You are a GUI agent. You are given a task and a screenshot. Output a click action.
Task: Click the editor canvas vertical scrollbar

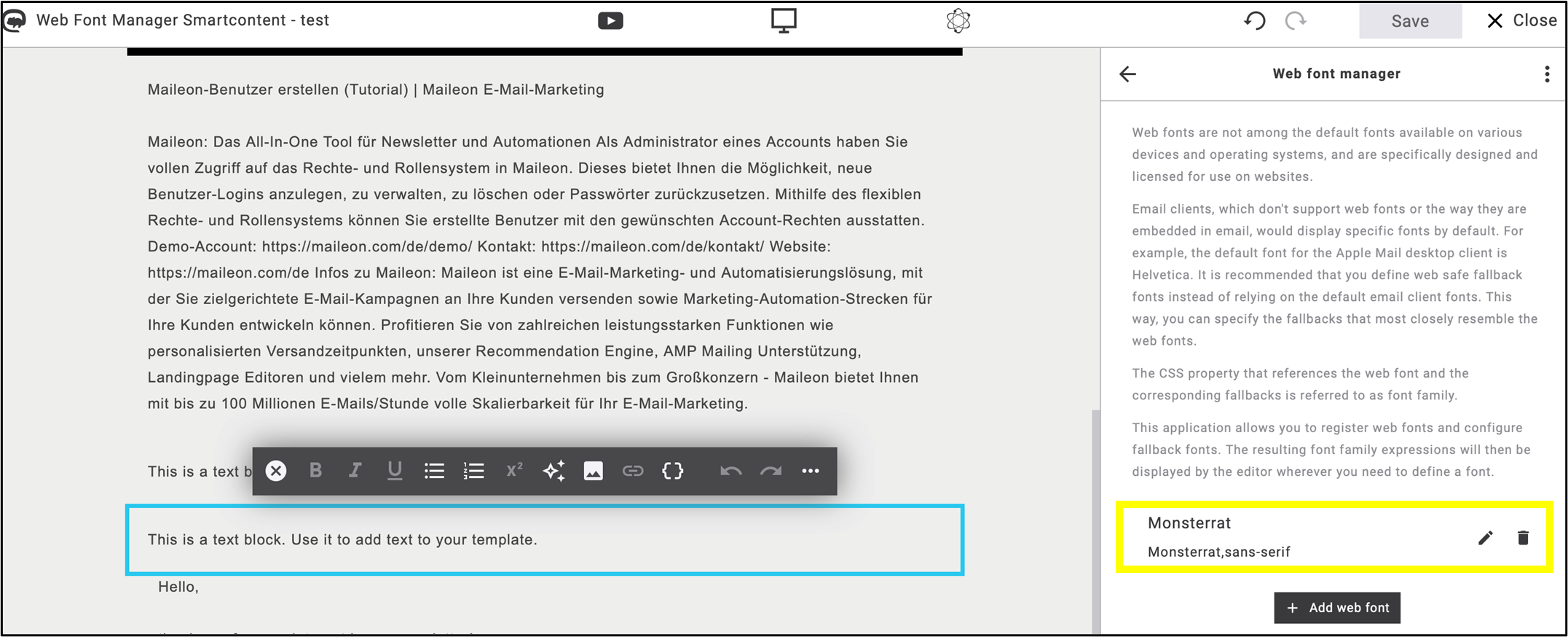[x=1095, y=521]
